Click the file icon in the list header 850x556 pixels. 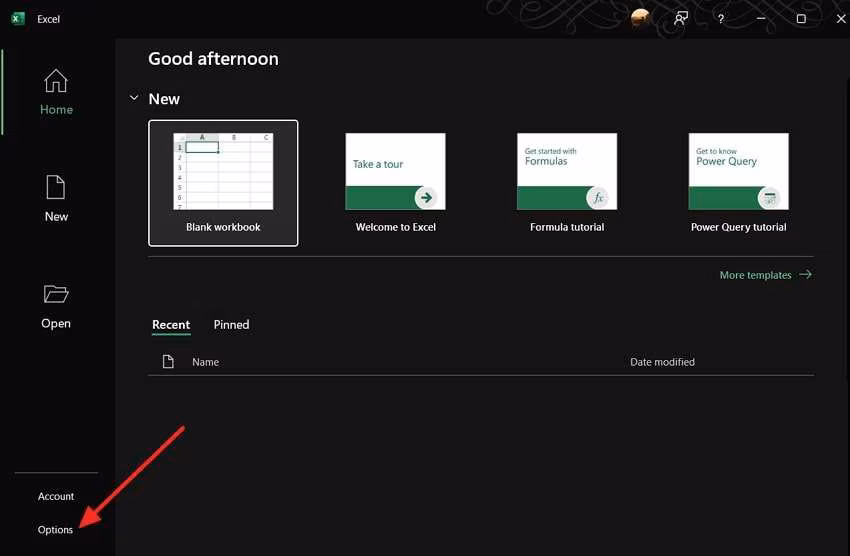[x=168, y=361]
